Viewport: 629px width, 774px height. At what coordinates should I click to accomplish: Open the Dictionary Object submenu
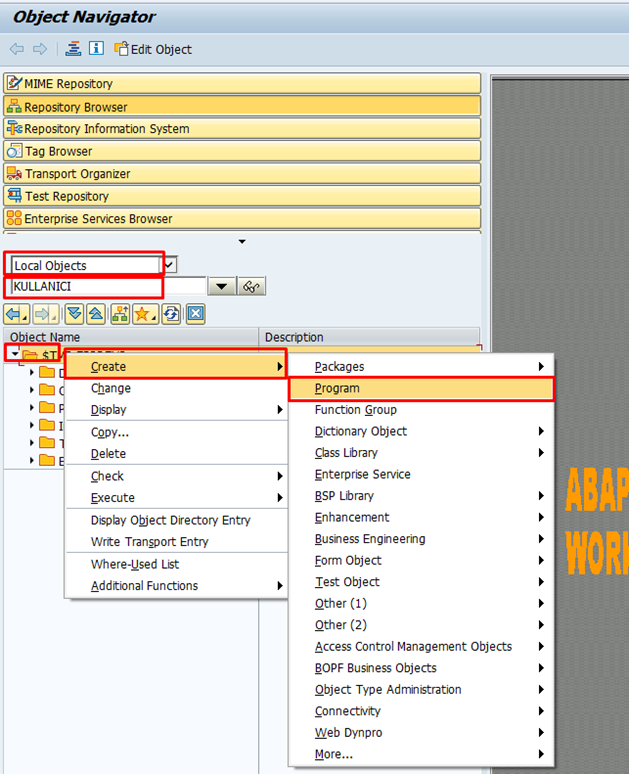point(361,431)
